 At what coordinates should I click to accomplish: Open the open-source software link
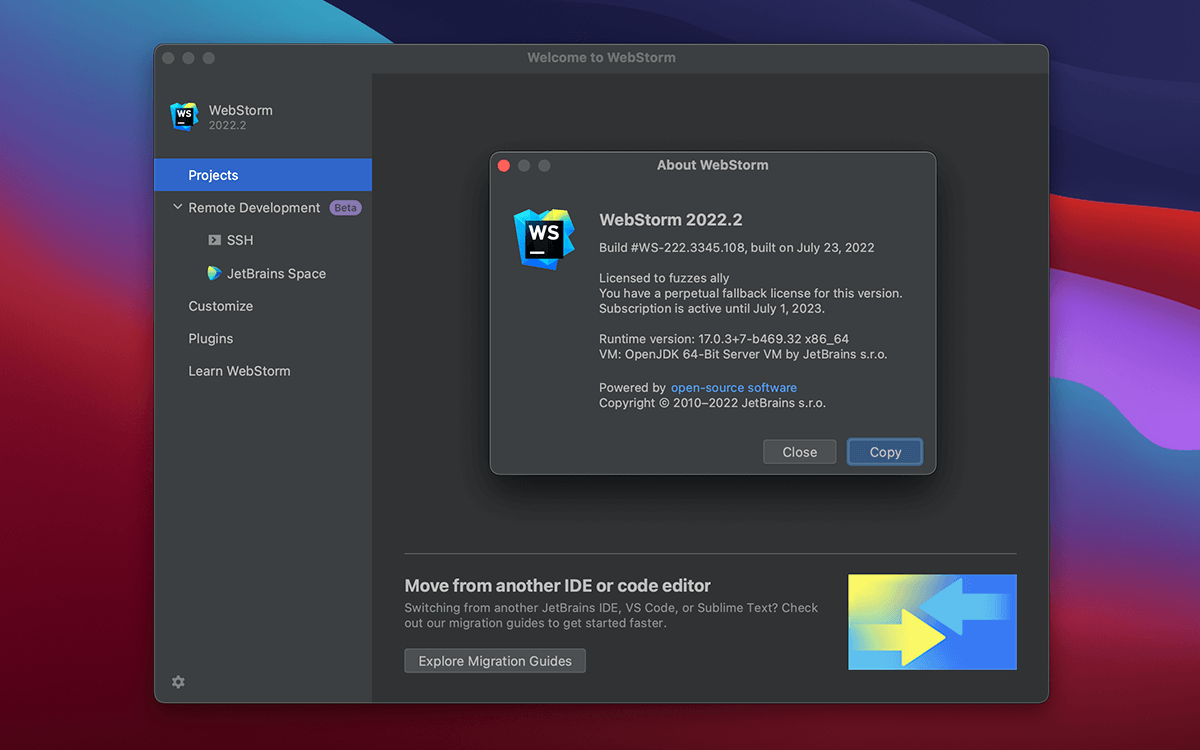(734, 388)
